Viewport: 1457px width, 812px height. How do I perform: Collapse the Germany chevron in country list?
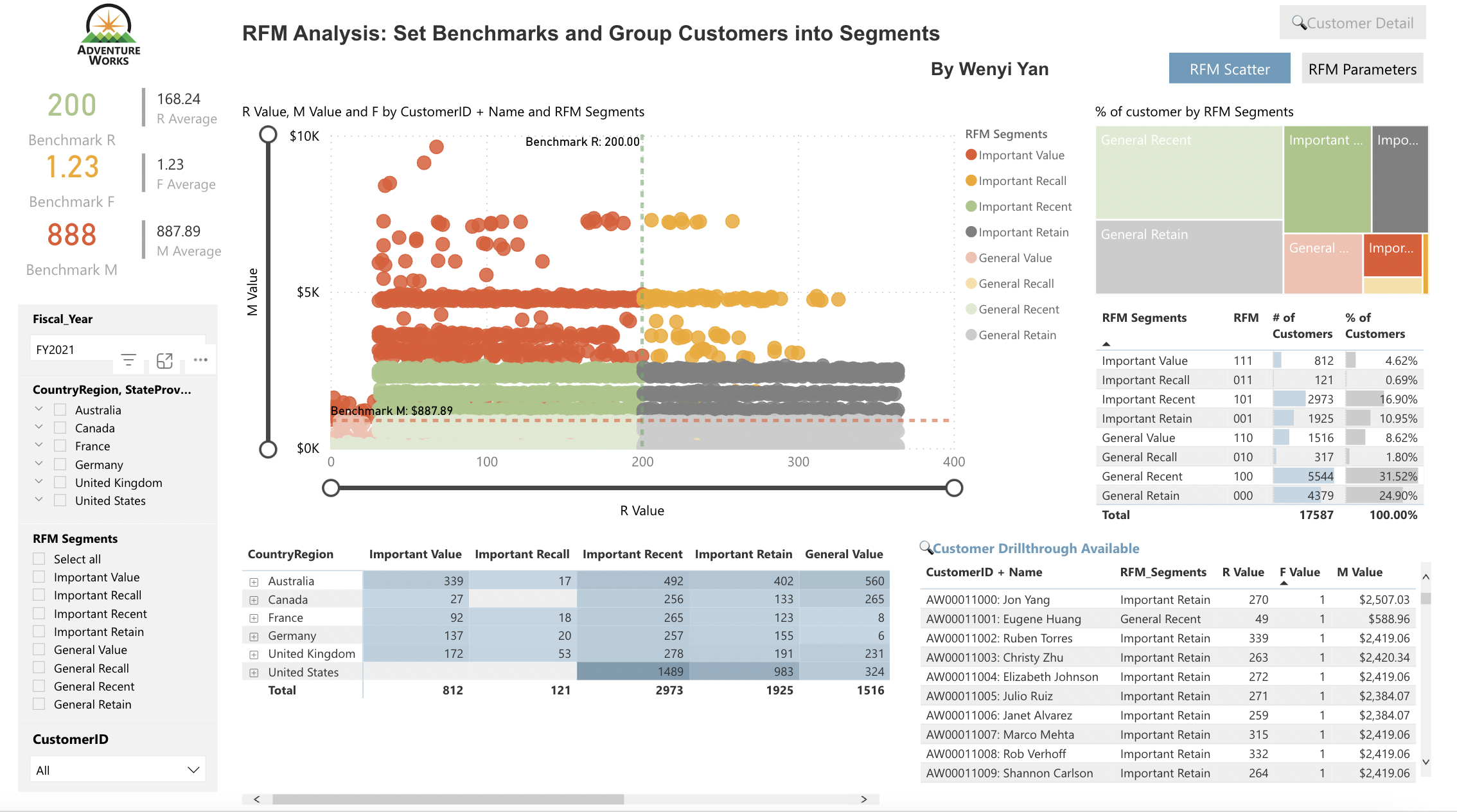[38, 464]
